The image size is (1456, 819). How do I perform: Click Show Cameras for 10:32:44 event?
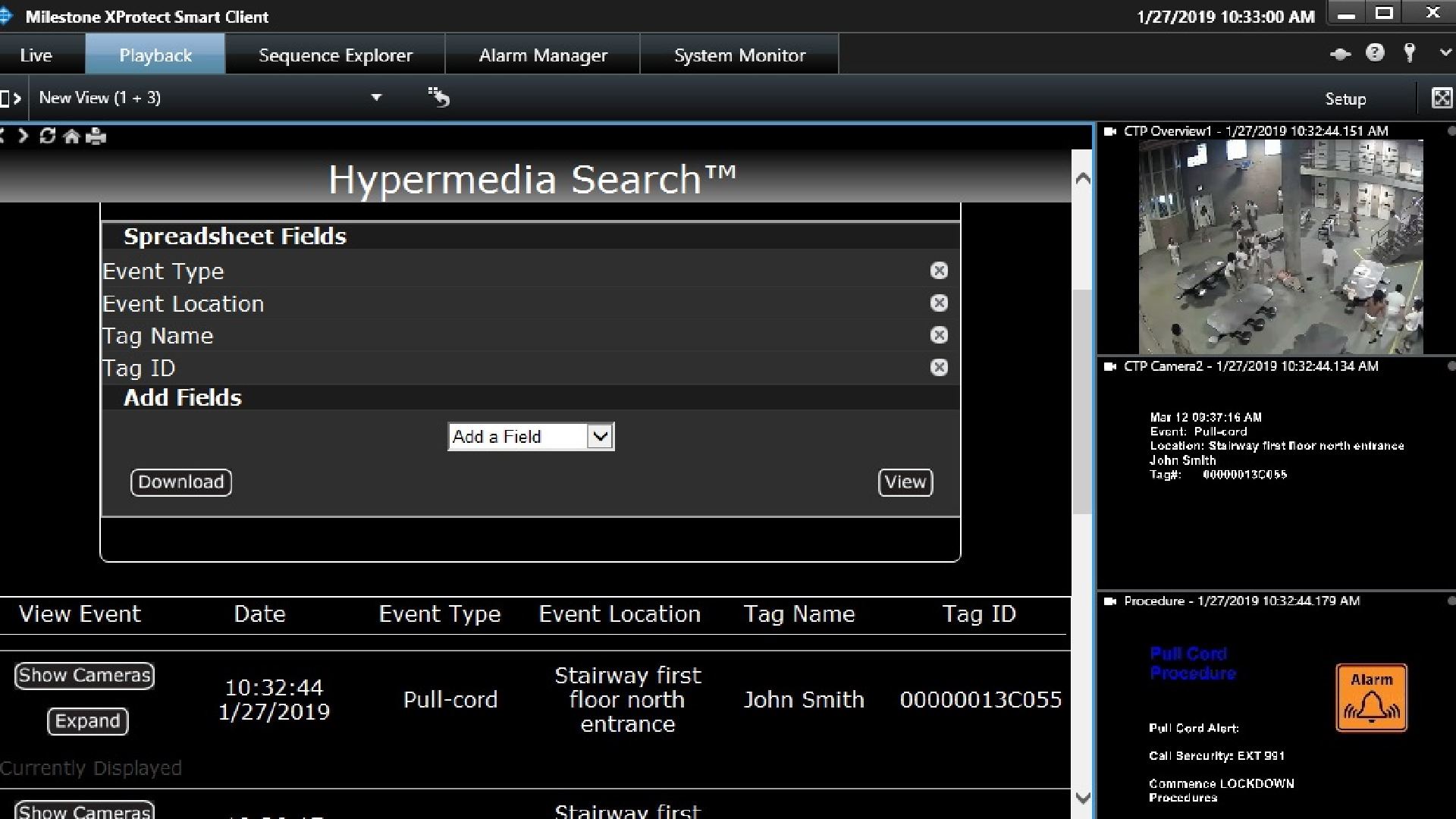(84, 676)
